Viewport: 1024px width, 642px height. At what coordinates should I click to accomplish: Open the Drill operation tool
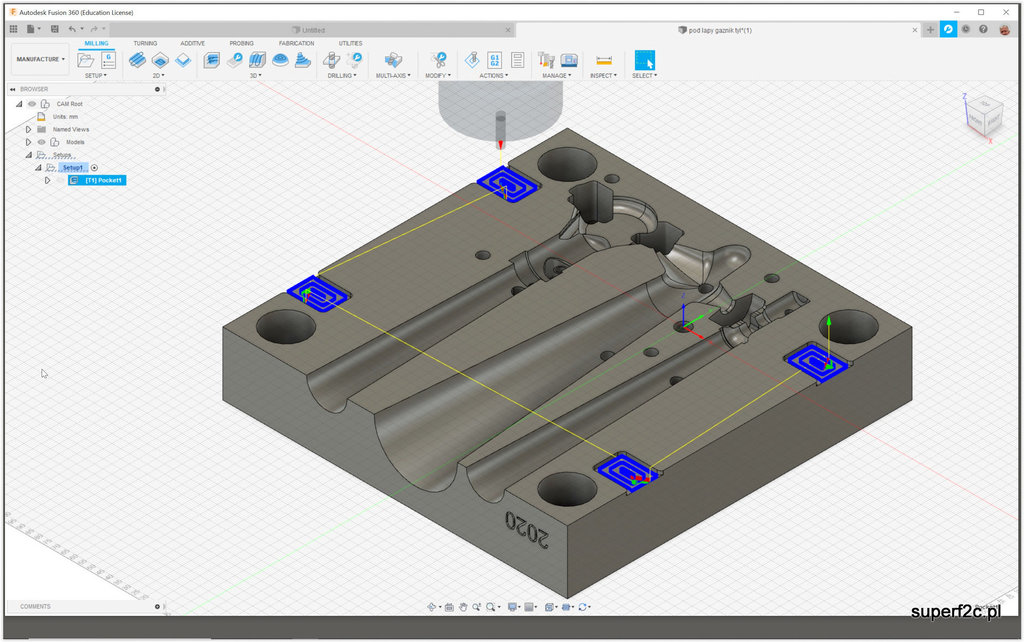point(331,60)
